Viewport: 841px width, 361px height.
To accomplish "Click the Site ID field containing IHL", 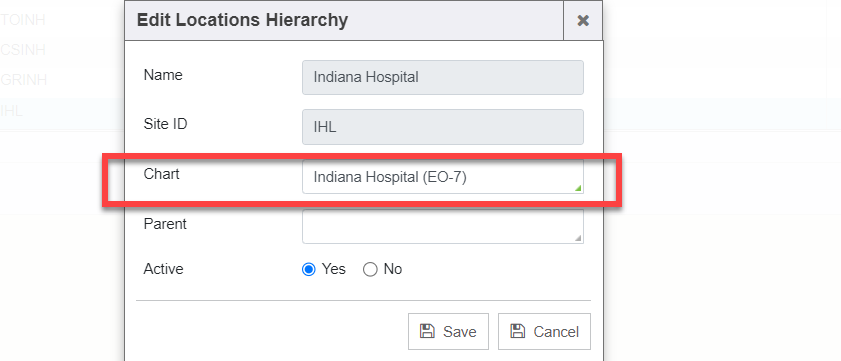I will click(442, 127).
